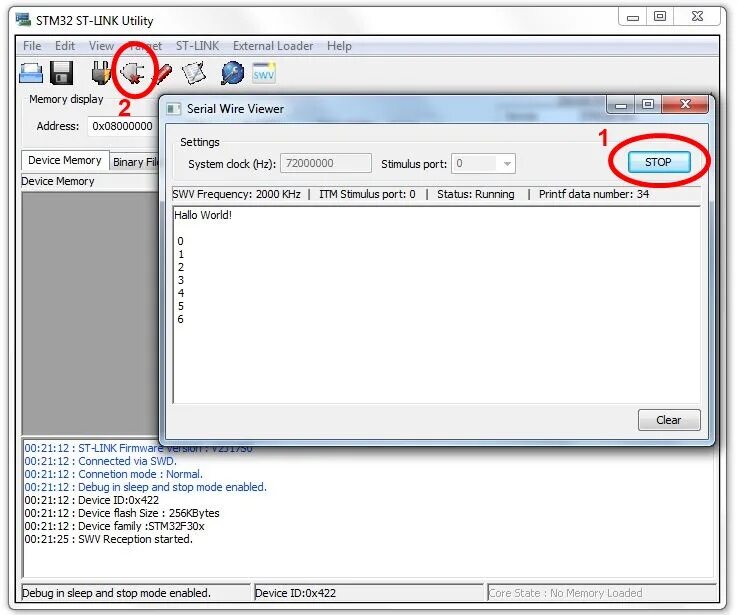Maximize the STM32 ST-LINK Utility window
The height and width of the screenshot is (615, 738).
660,16
